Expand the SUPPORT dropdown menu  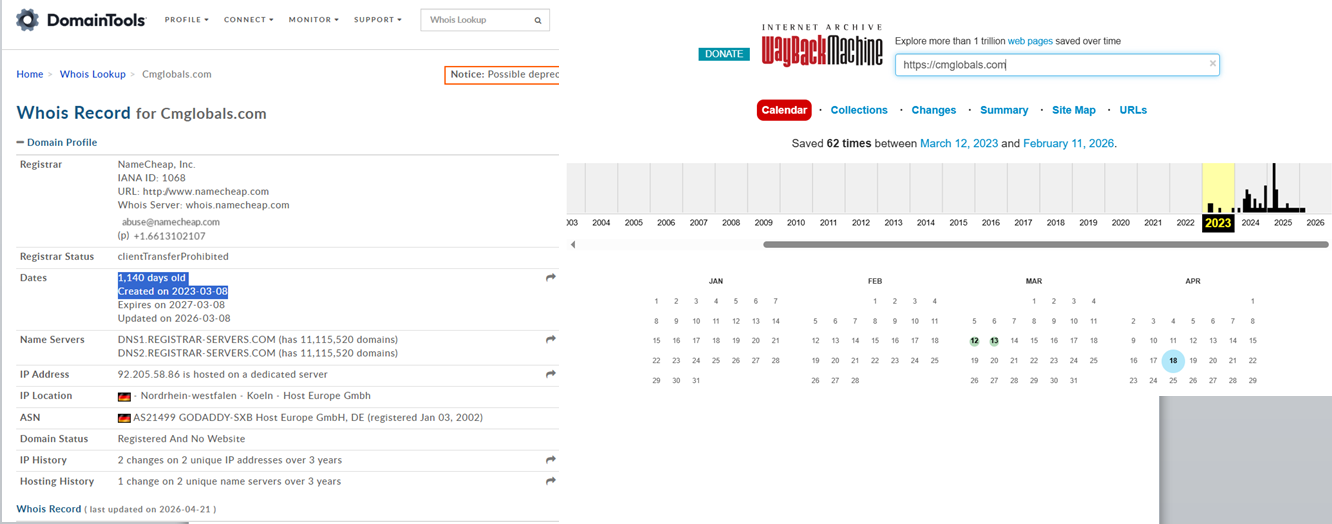pos(377,20)
